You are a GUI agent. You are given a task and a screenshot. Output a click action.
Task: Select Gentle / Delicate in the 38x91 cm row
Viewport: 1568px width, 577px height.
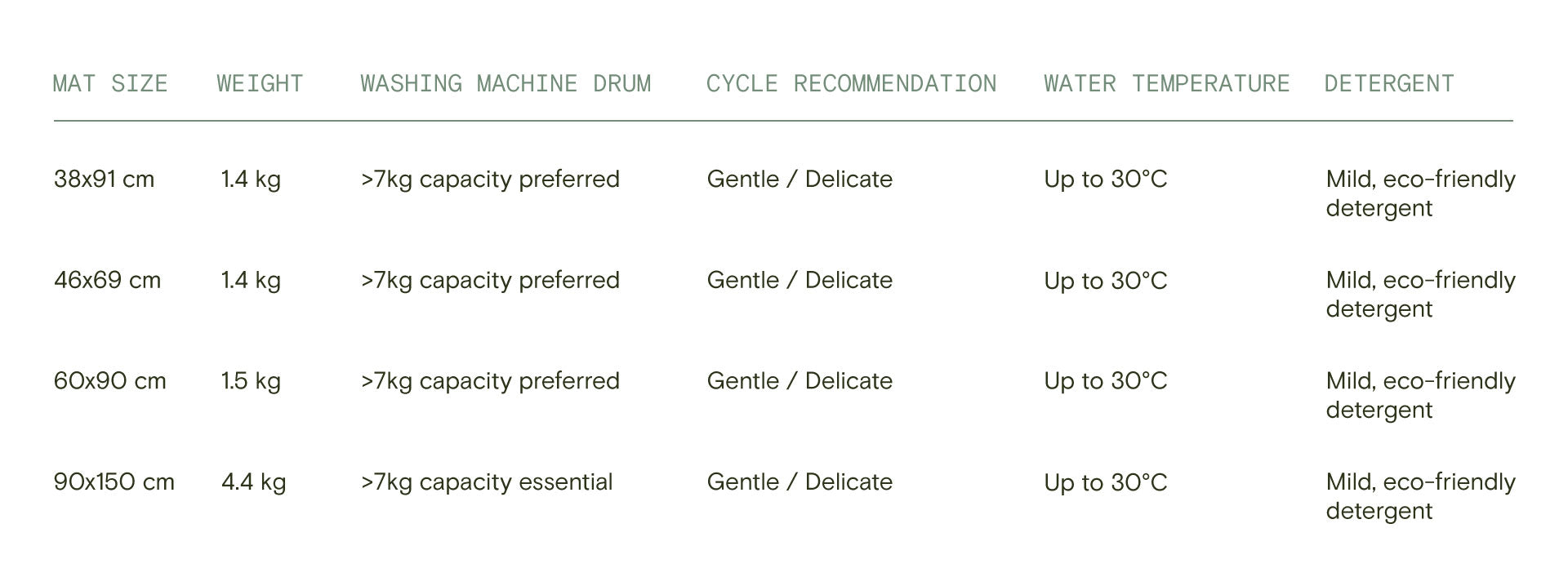point(800,180)
